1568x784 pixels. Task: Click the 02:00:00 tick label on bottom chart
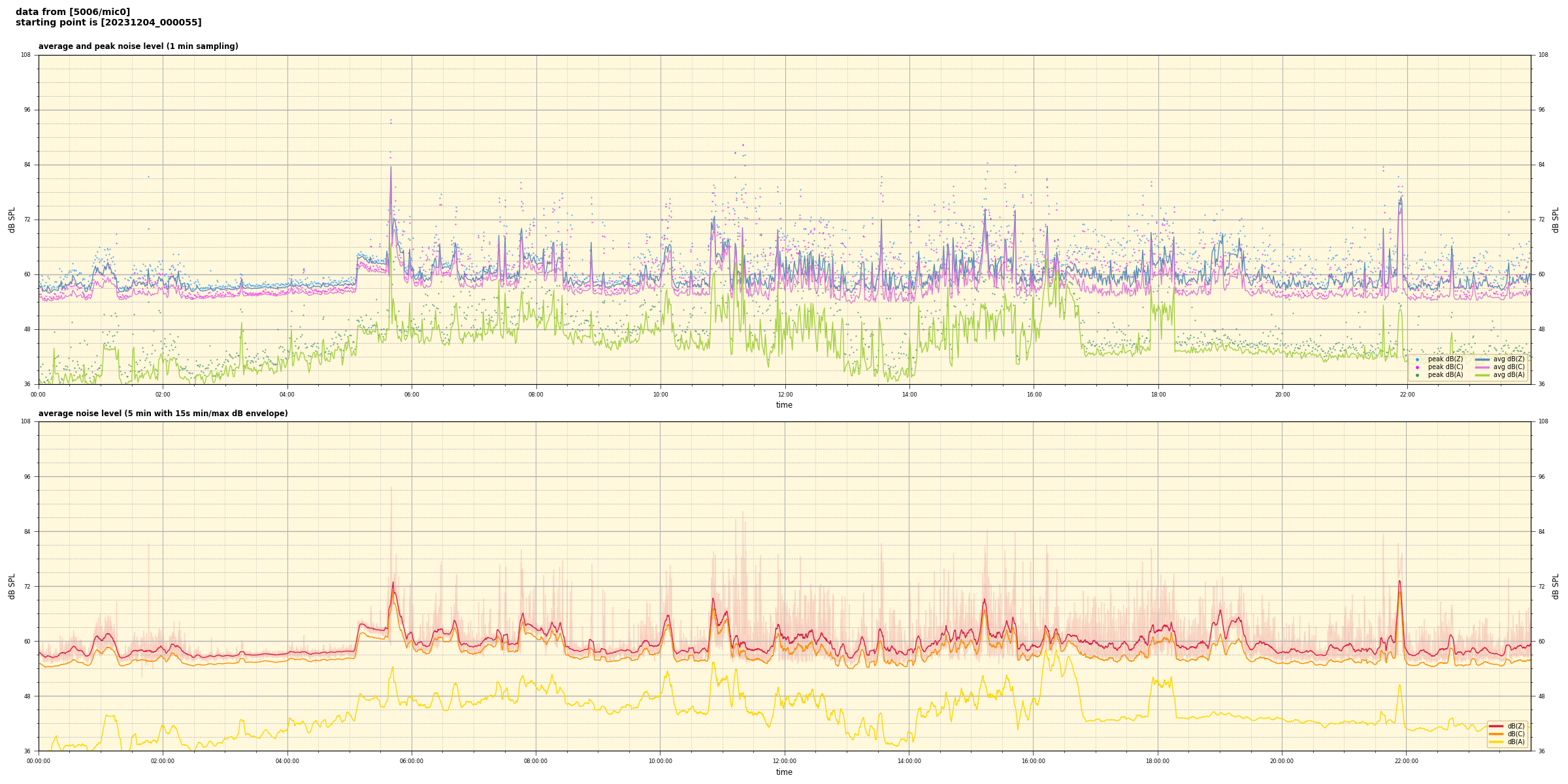pyautogui.click(x=163, y=761)
